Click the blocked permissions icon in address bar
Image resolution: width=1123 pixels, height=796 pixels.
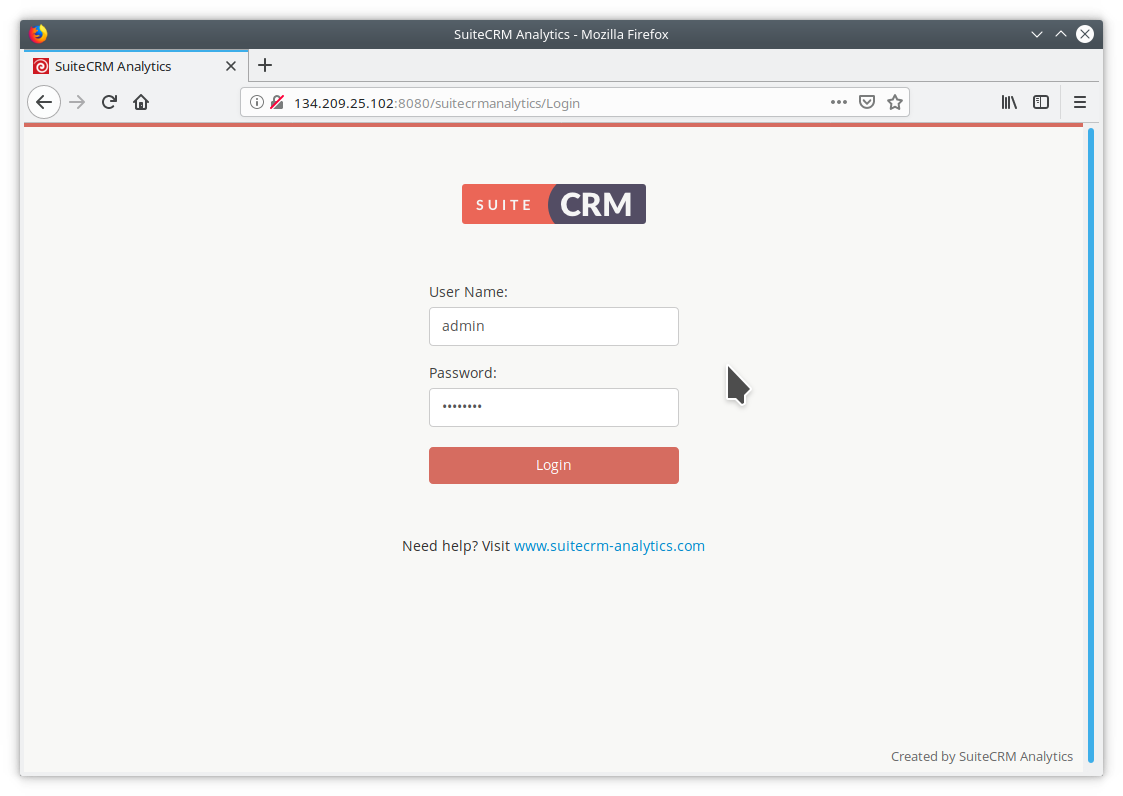[277, 102]
